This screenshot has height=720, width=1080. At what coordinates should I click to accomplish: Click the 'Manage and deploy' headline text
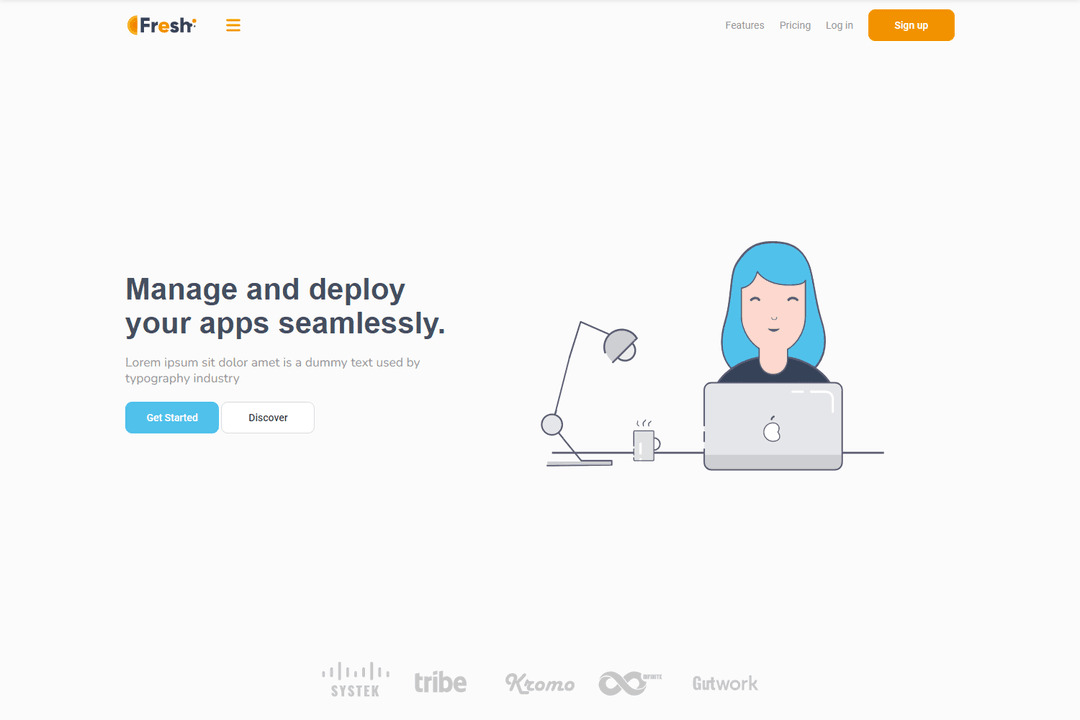tap(265, 289)
